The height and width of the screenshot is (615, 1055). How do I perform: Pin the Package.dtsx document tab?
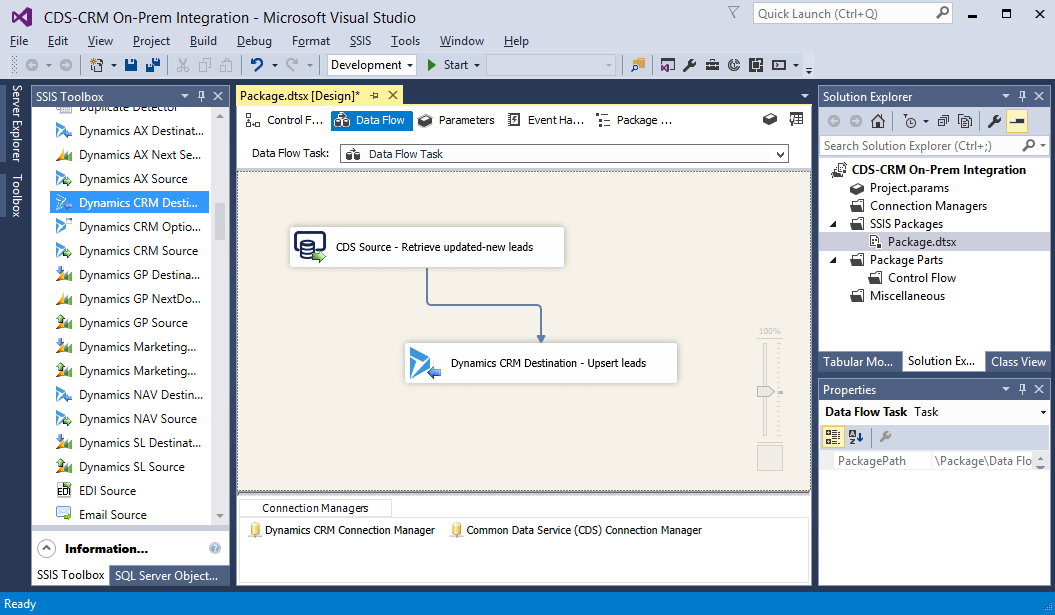click(x=374, y=96)
